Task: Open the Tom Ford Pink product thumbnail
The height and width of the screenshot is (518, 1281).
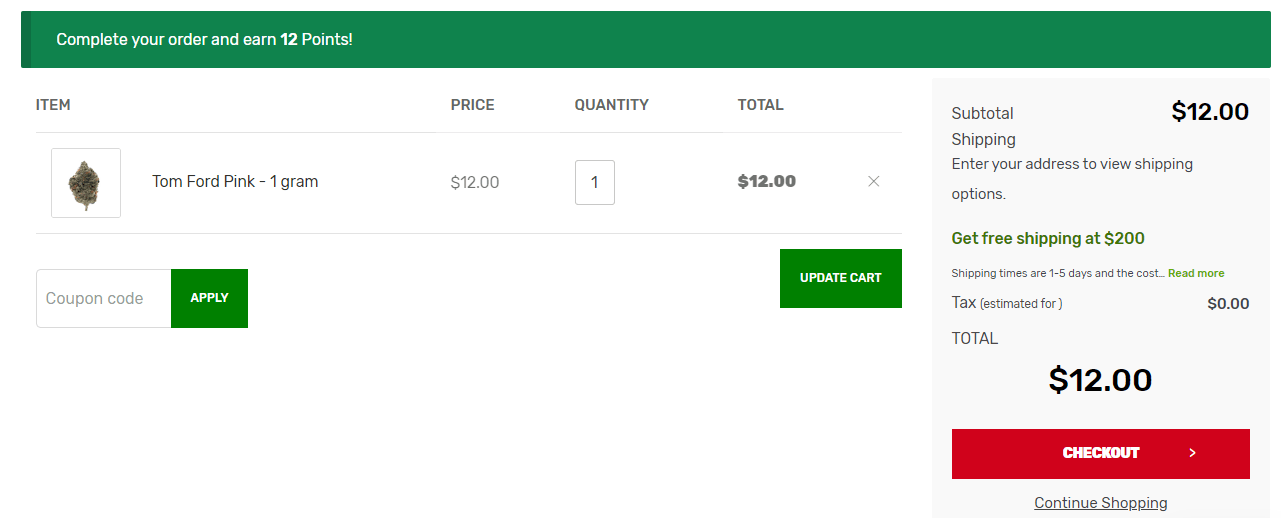Action: tap(86, 183)
